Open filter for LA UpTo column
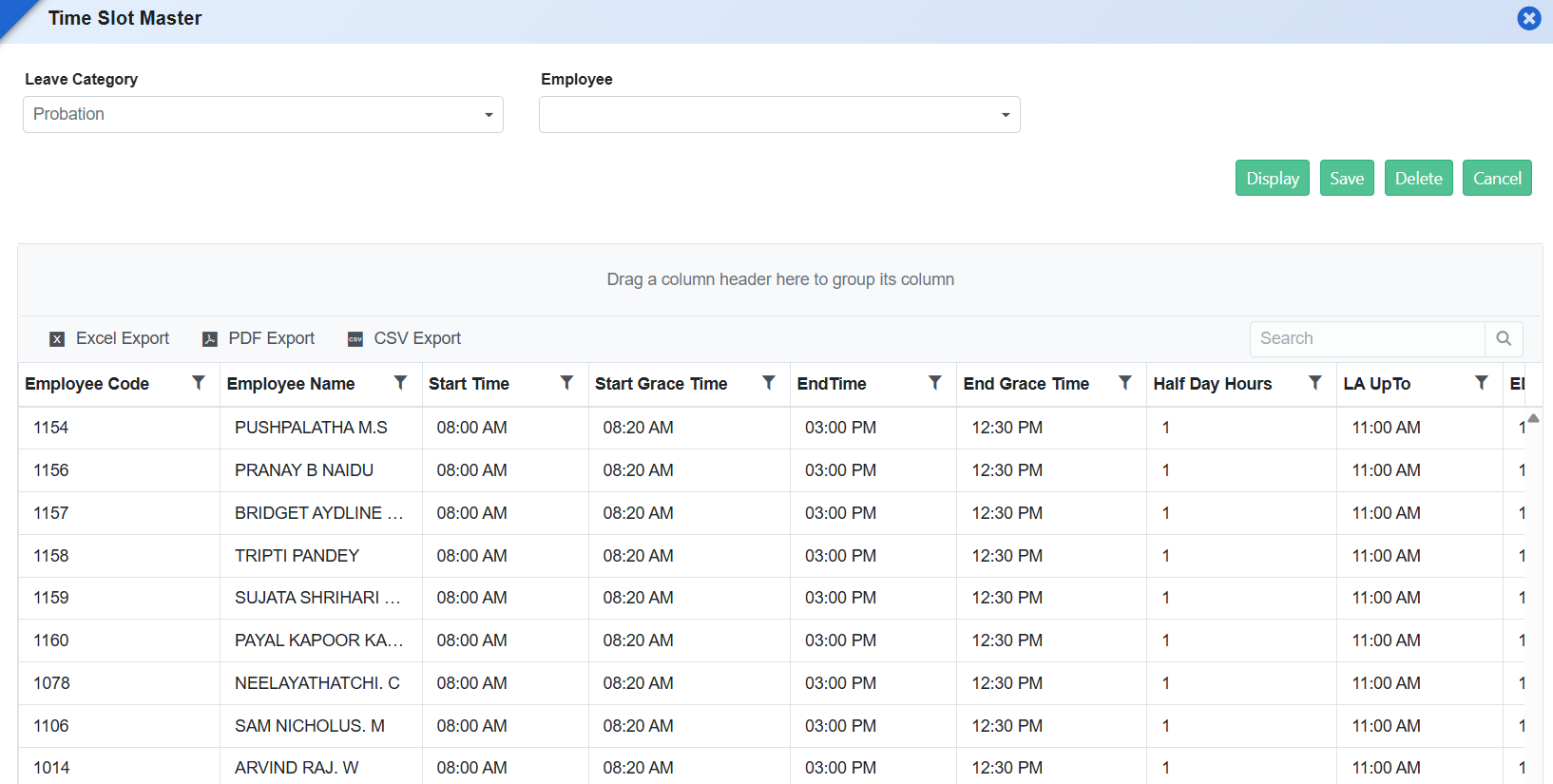Screen dimensions: 1553x784 [x=1482, y=383]
